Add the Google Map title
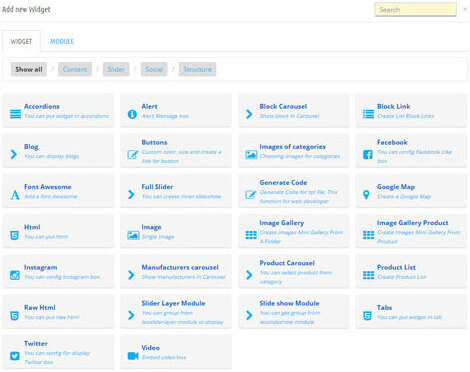This screenshot has width=470, height=372. [396, 187]
